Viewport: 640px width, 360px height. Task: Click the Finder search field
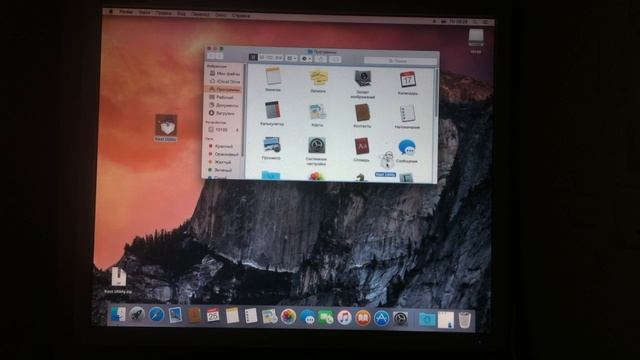click(x=400, y=61)
